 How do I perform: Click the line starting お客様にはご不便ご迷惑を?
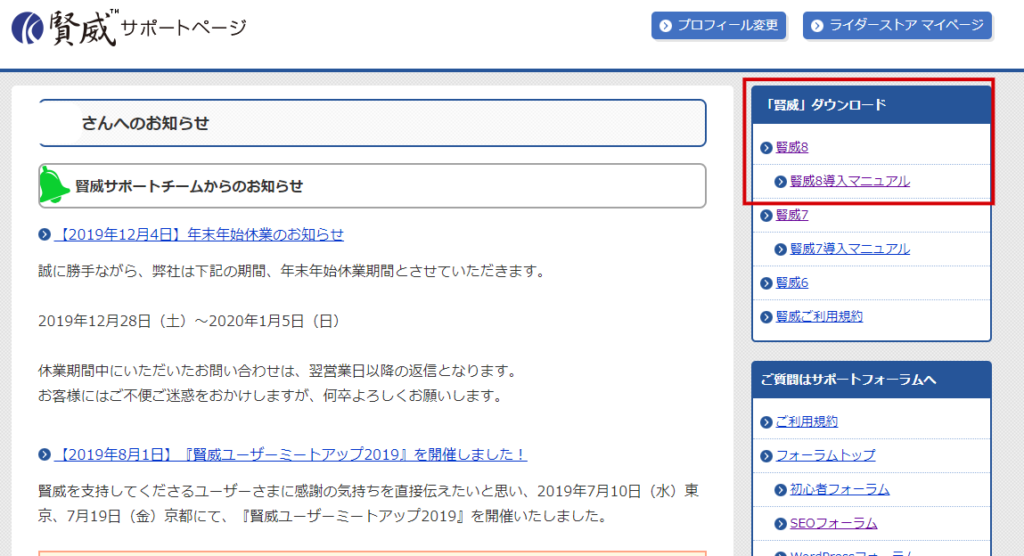(x=271, y=396)
